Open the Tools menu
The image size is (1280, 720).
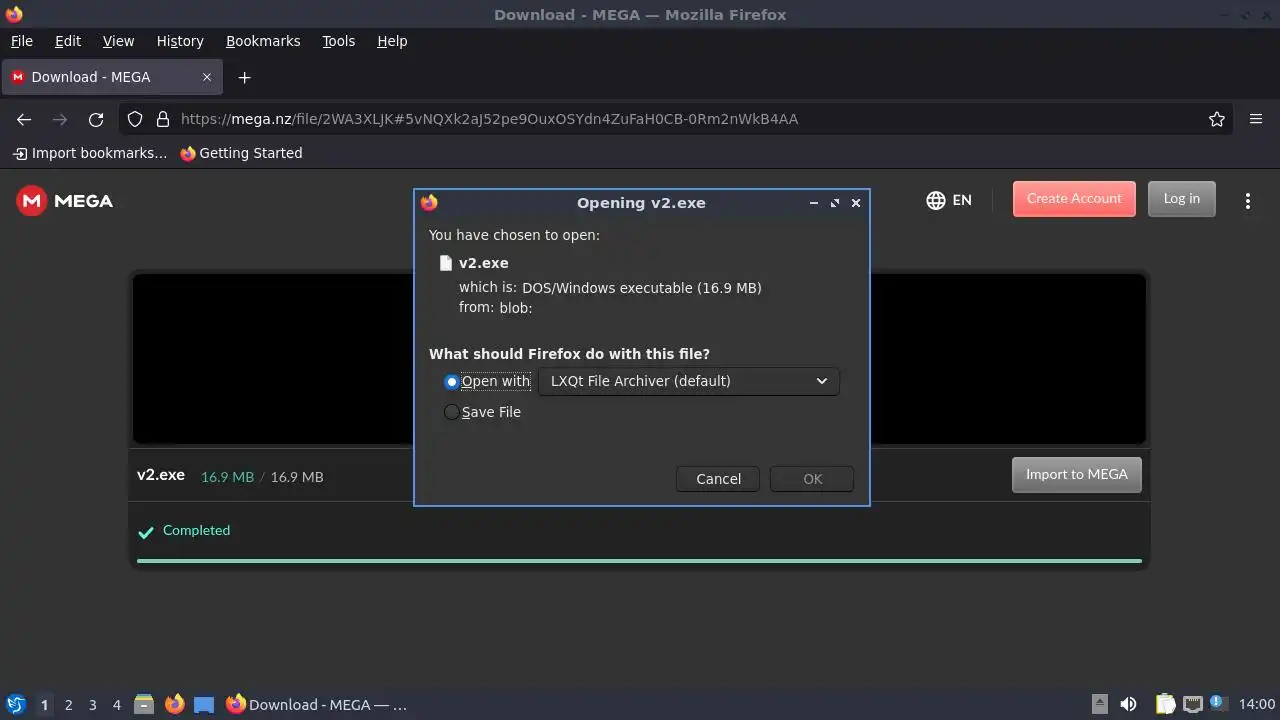click(x=338, y=41)
